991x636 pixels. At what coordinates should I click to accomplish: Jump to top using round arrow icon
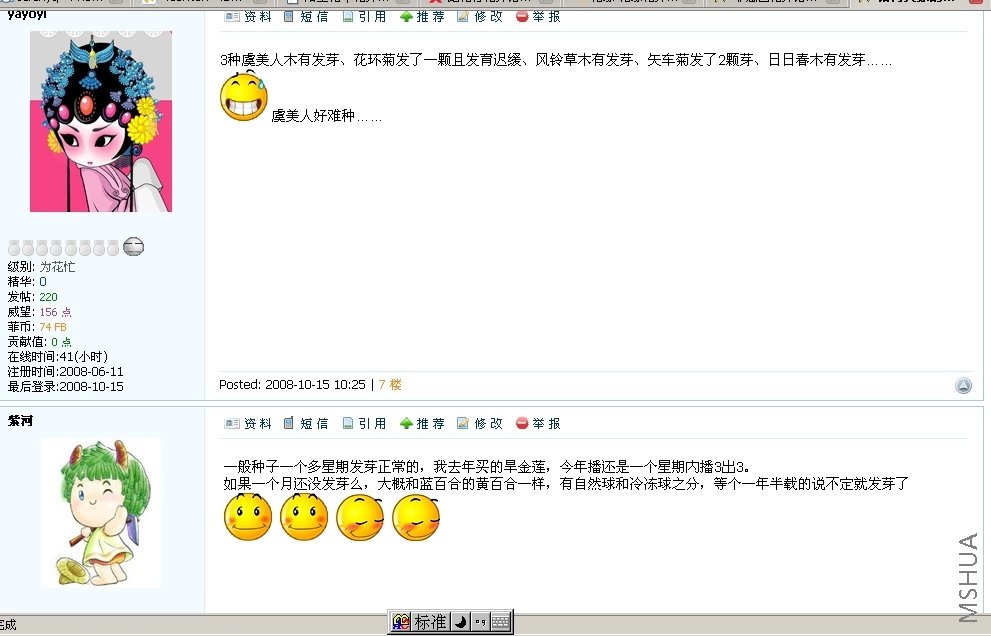pyautogui.click(x=963, y=385)
